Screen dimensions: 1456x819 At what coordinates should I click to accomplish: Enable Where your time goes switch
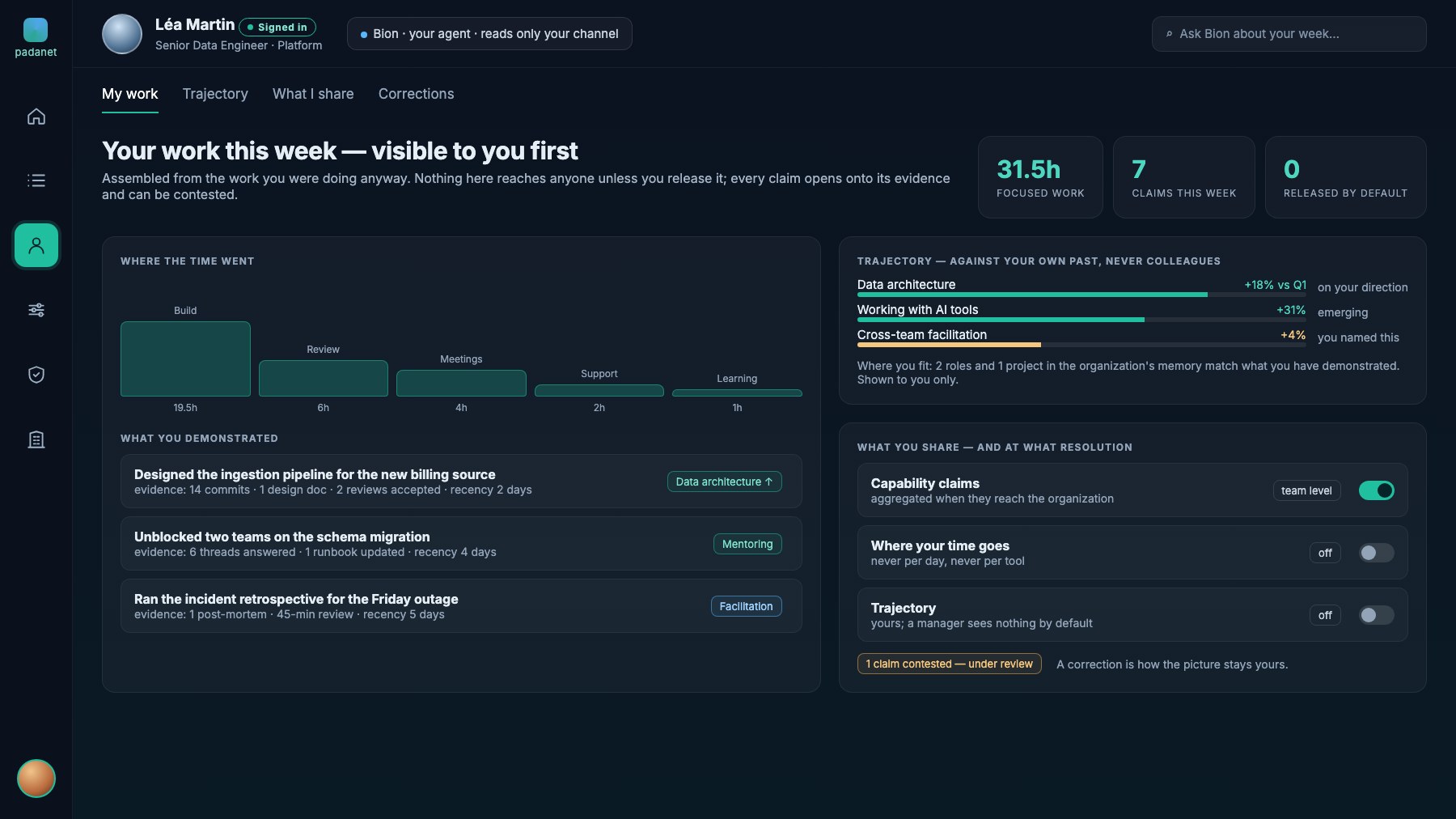click(1376, 553)
